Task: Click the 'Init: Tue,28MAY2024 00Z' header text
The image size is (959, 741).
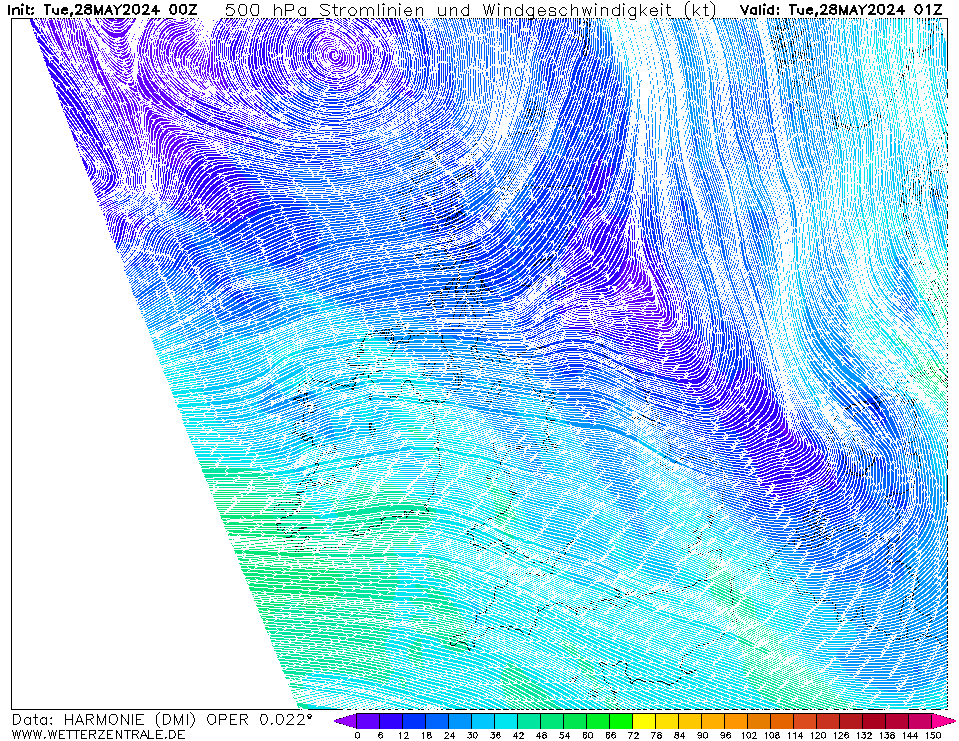Action: pos(102,10)
